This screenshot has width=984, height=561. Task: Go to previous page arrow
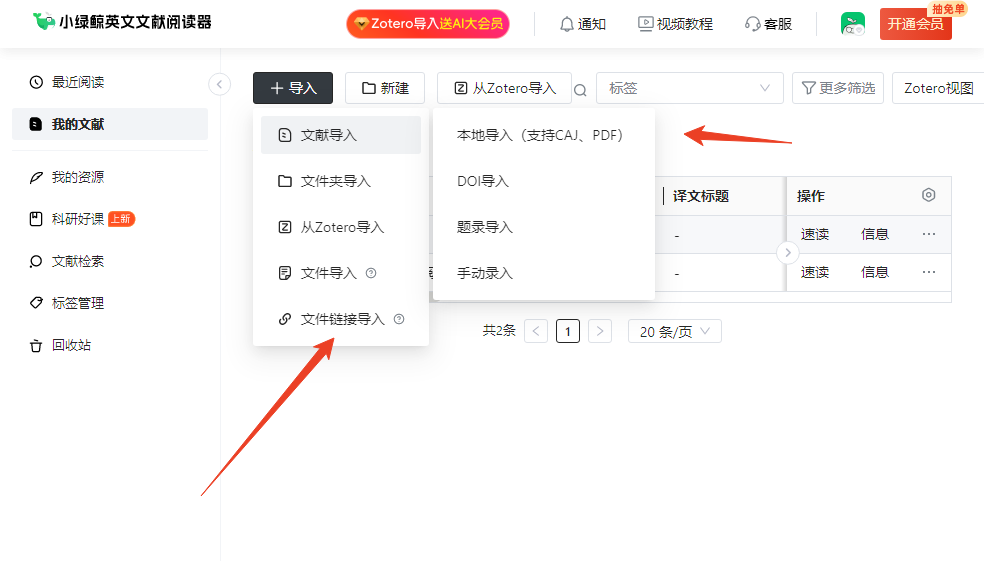(536, 331)
